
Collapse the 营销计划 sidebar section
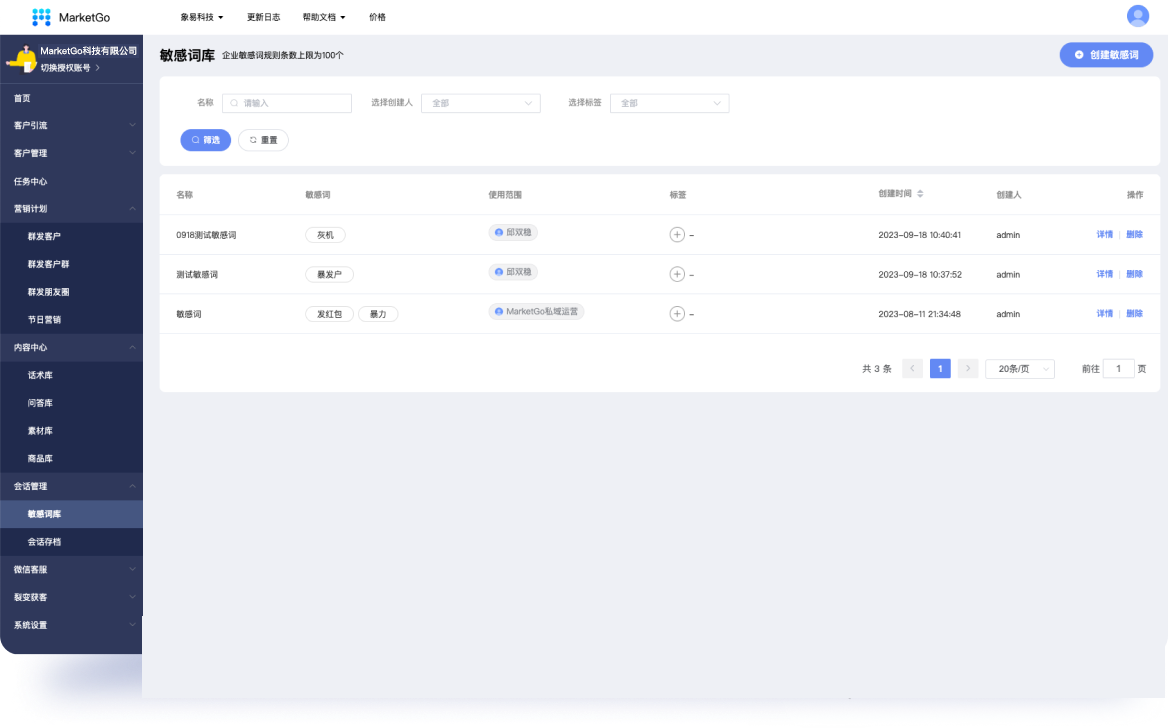tap(70, 209)
